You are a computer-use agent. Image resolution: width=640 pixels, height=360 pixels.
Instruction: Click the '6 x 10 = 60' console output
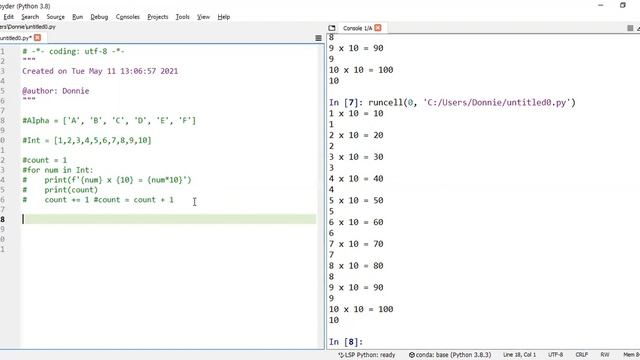pyautogui.click(x=356, y=222)
